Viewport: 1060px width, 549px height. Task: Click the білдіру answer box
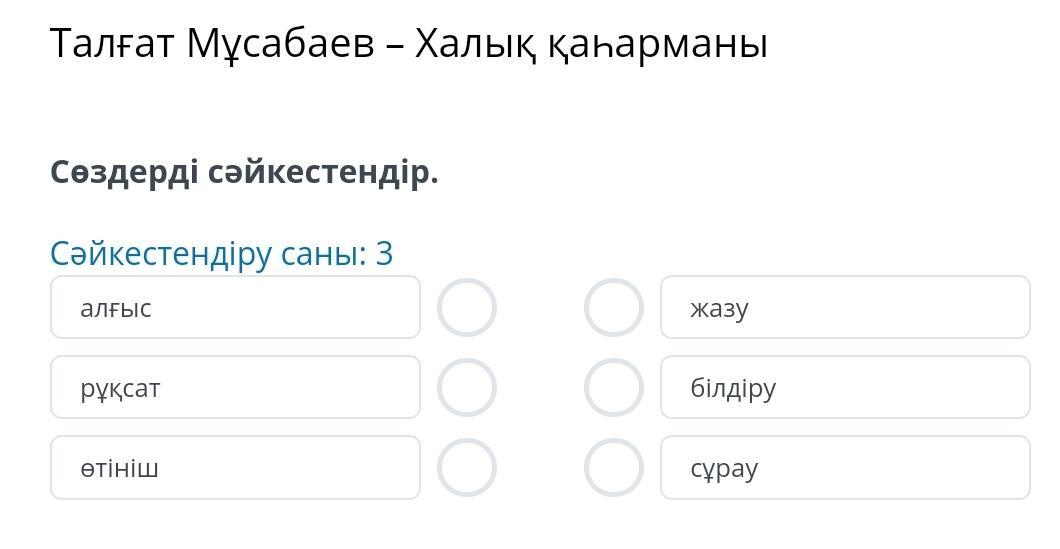click(x=845, y=388)
